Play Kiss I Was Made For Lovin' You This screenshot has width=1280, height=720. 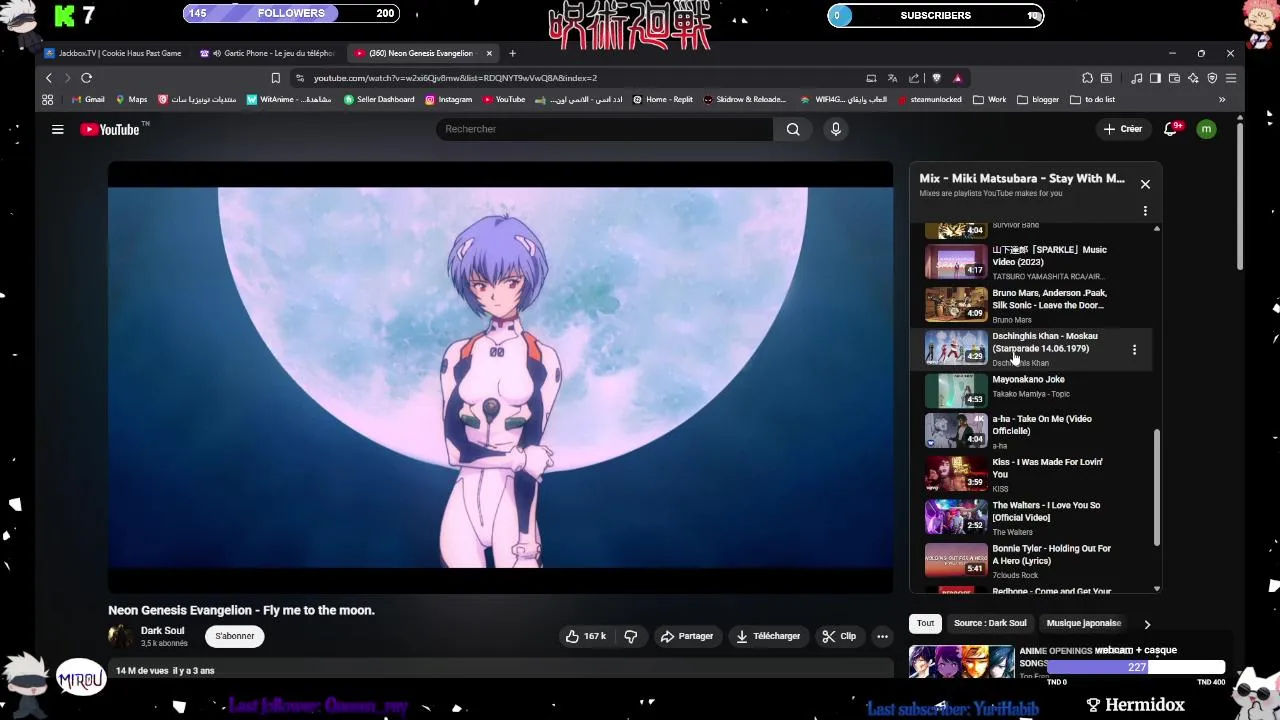coord(1033,474)
